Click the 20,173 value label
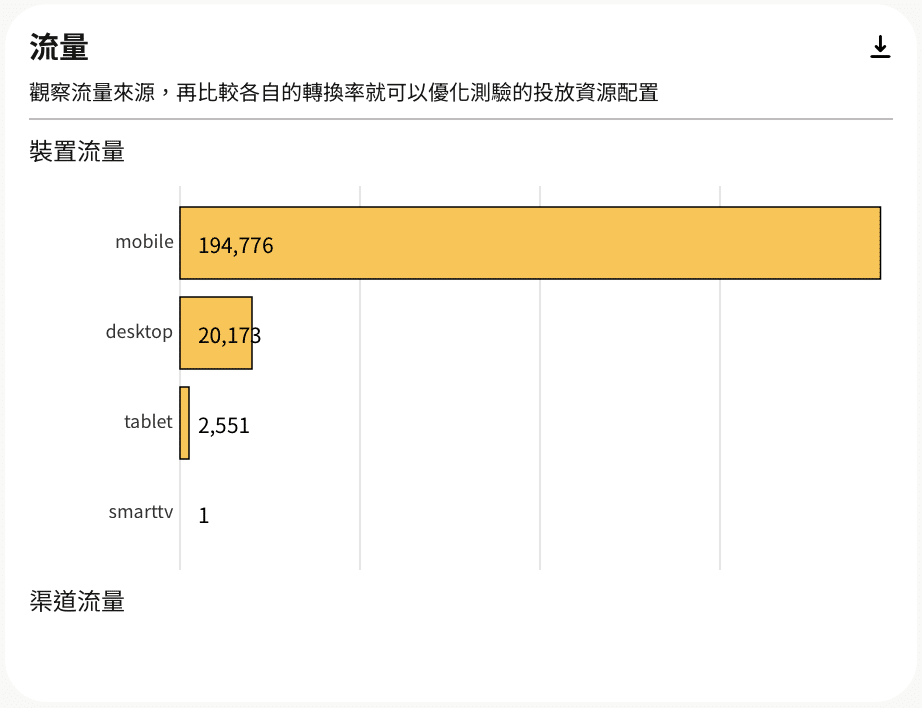The height and width of the screenshot is (708, 922). click(x=229, y=335)
